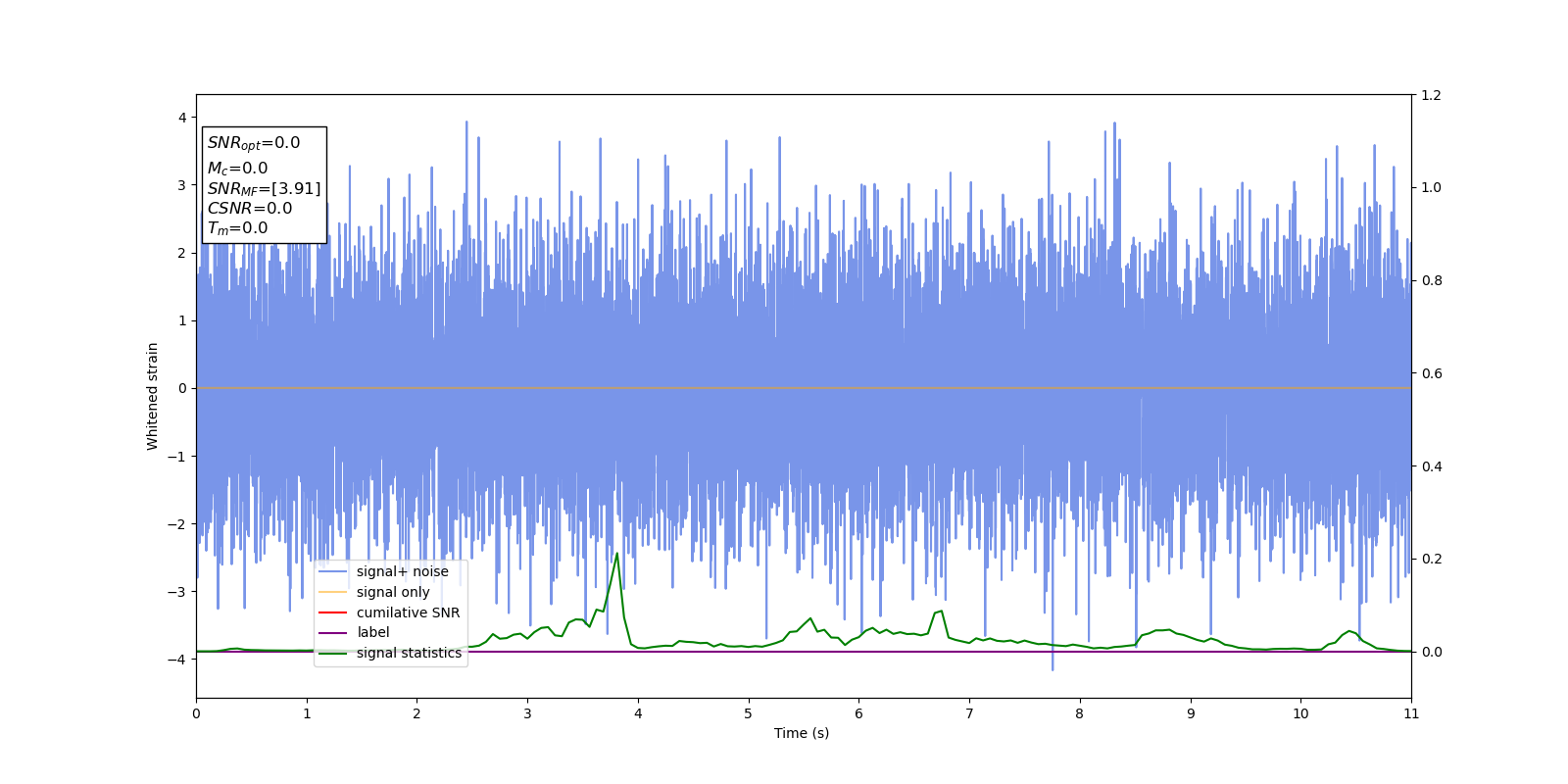Click the CSNR=0.0 annotation text
Screen dimensions: 1568x784
(x=250, y=208)
